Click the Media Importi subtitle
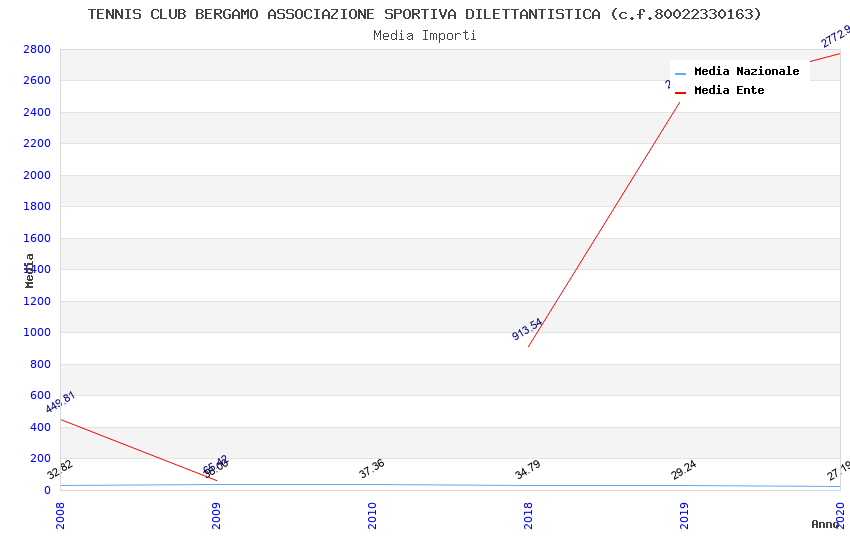 (x=424, y=36)
